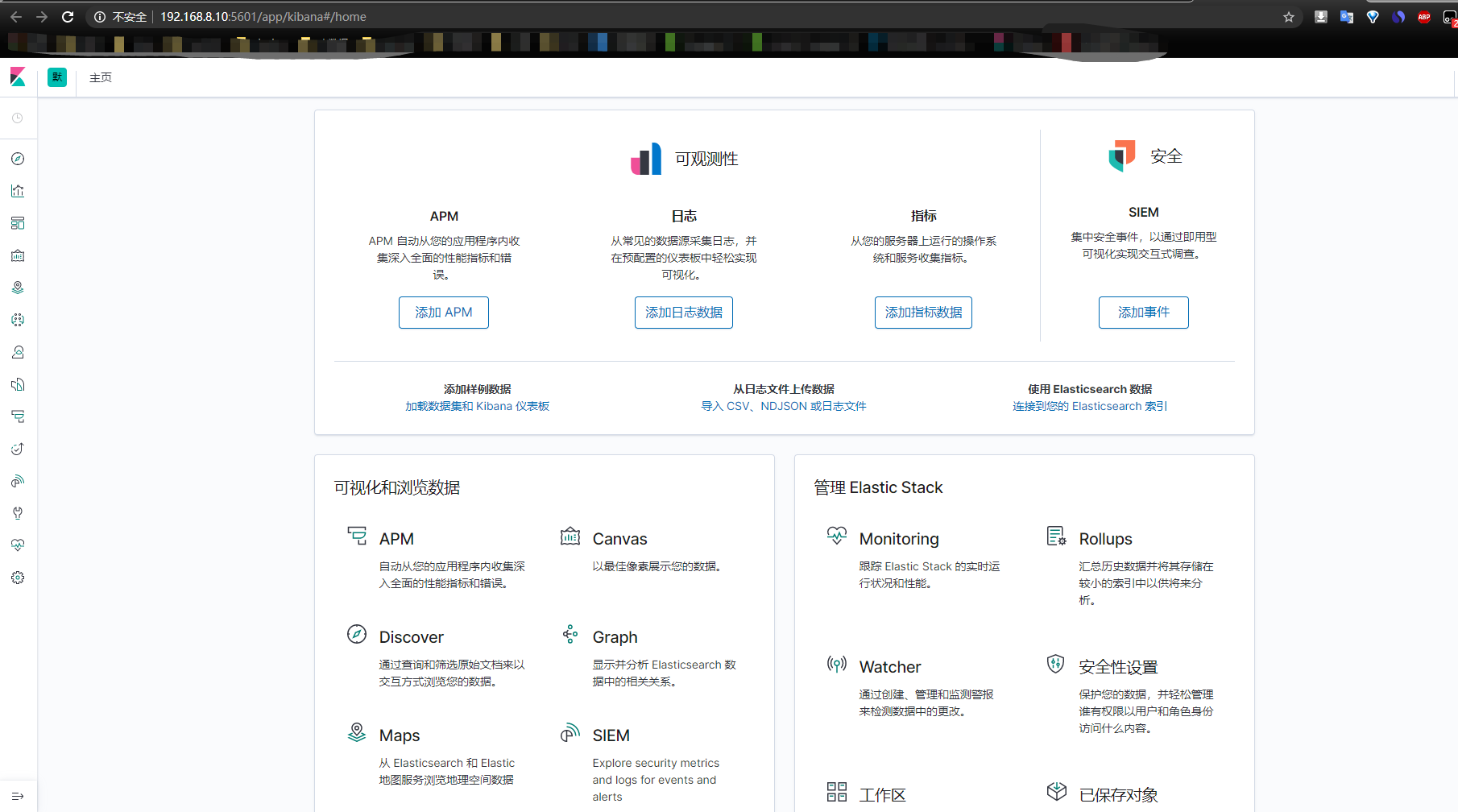Image resolution: width=1458 pixels, height=812 pixels.
Task: Click the translate extension icon in toolbar
Action: click(x=1347, y=17)
